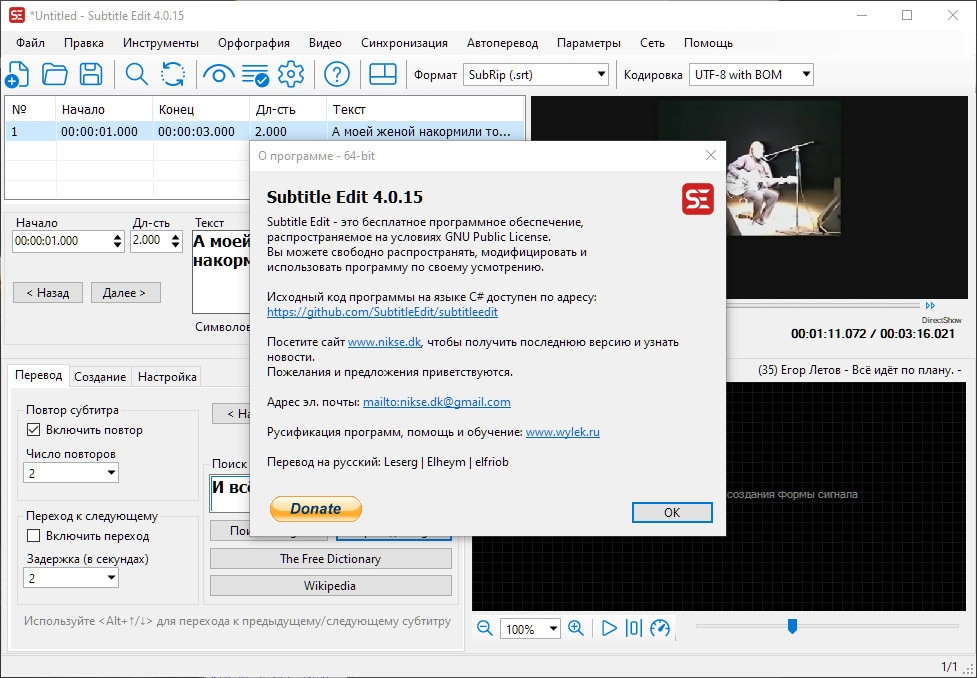
Task: Click the Subtitle Edit logo in About dialog
Action: click(697, 199)
